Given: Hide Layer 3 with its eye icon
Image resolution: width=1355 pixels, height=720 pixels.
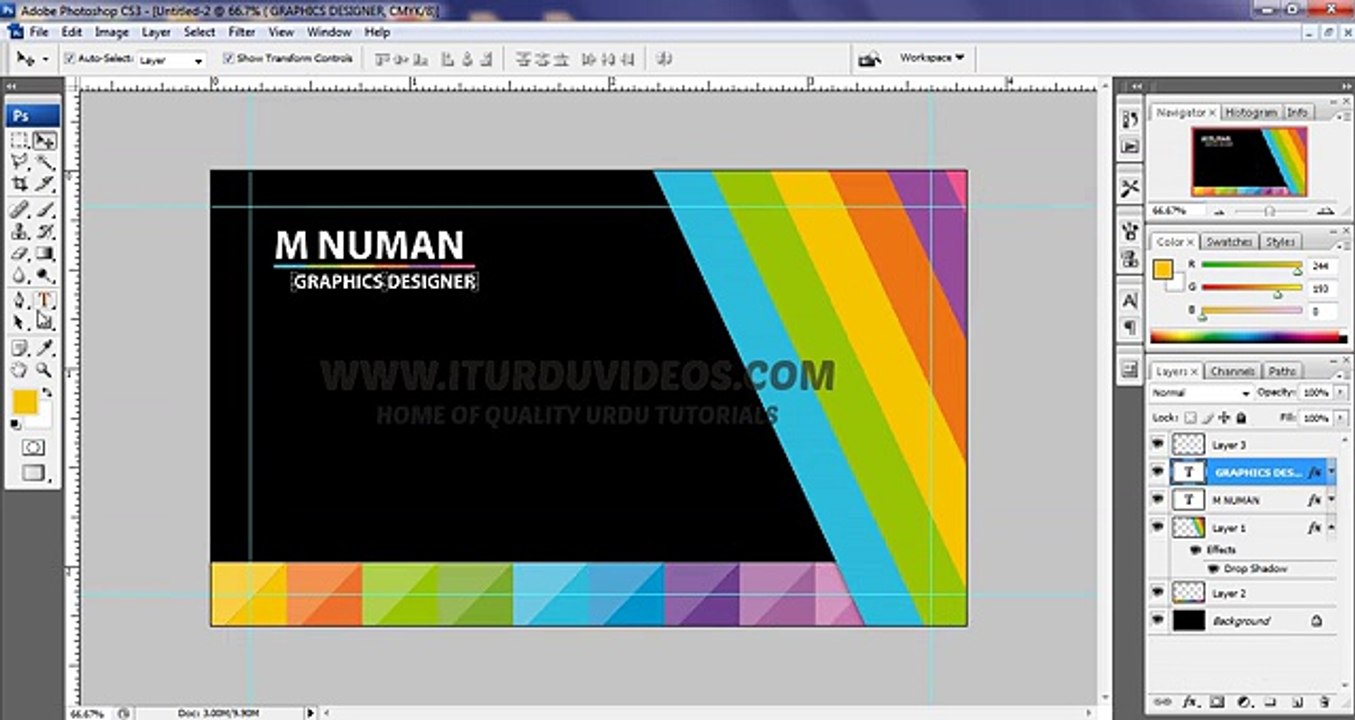Looking at the screenshot, I should (1159, 444).
